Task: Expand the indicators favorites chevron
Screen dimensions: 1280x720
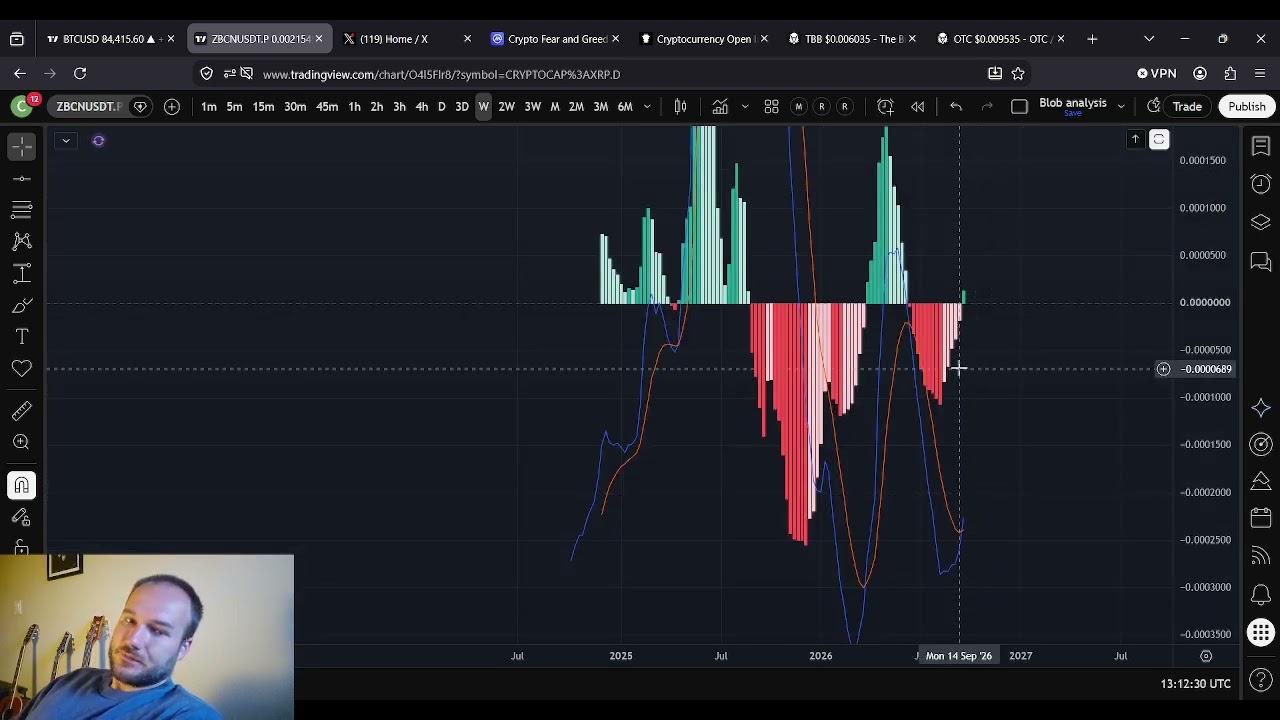Action: click(744, 106)
